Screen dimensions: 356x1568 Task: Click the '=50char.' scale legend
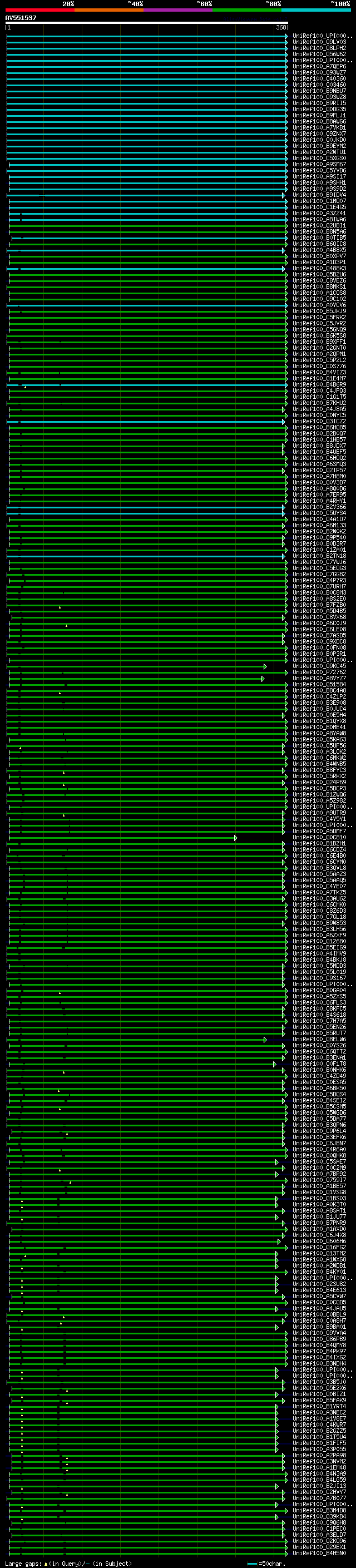tap(266, 1564)
